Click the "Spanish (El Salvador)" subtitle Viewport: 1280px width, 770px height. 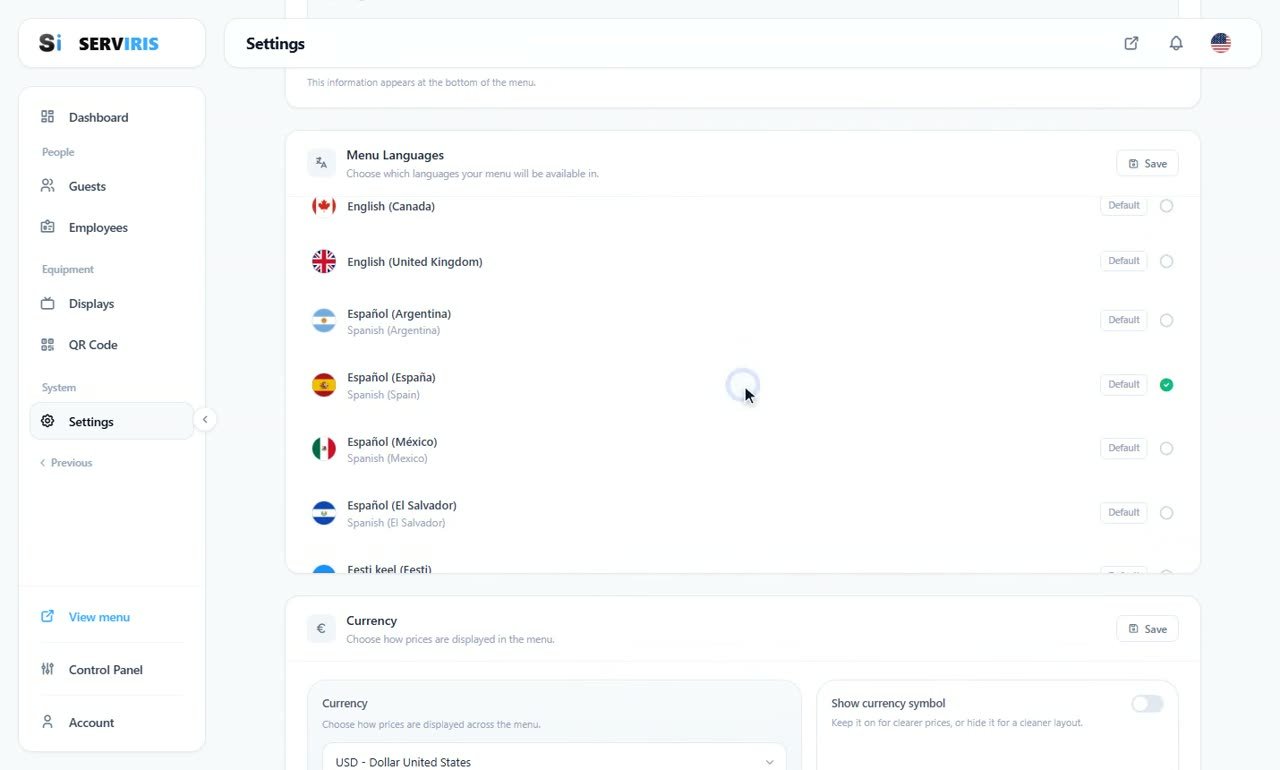tap(396, 523)
